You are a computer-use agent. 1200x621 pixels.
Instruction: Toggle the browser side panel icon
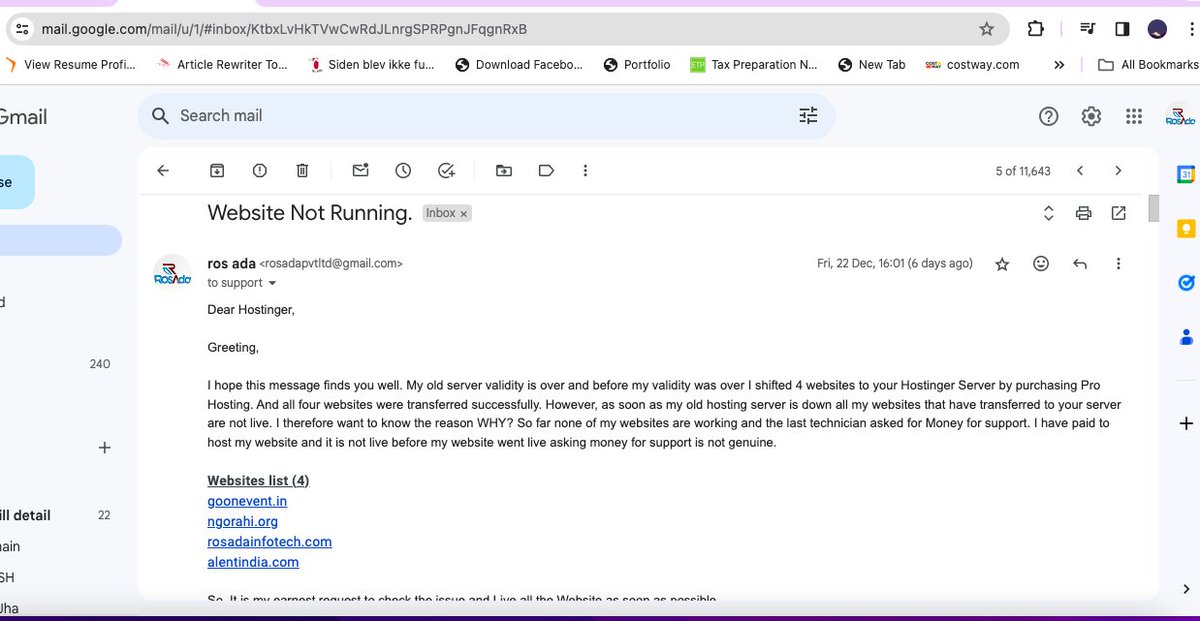[x=1122, y=29]
